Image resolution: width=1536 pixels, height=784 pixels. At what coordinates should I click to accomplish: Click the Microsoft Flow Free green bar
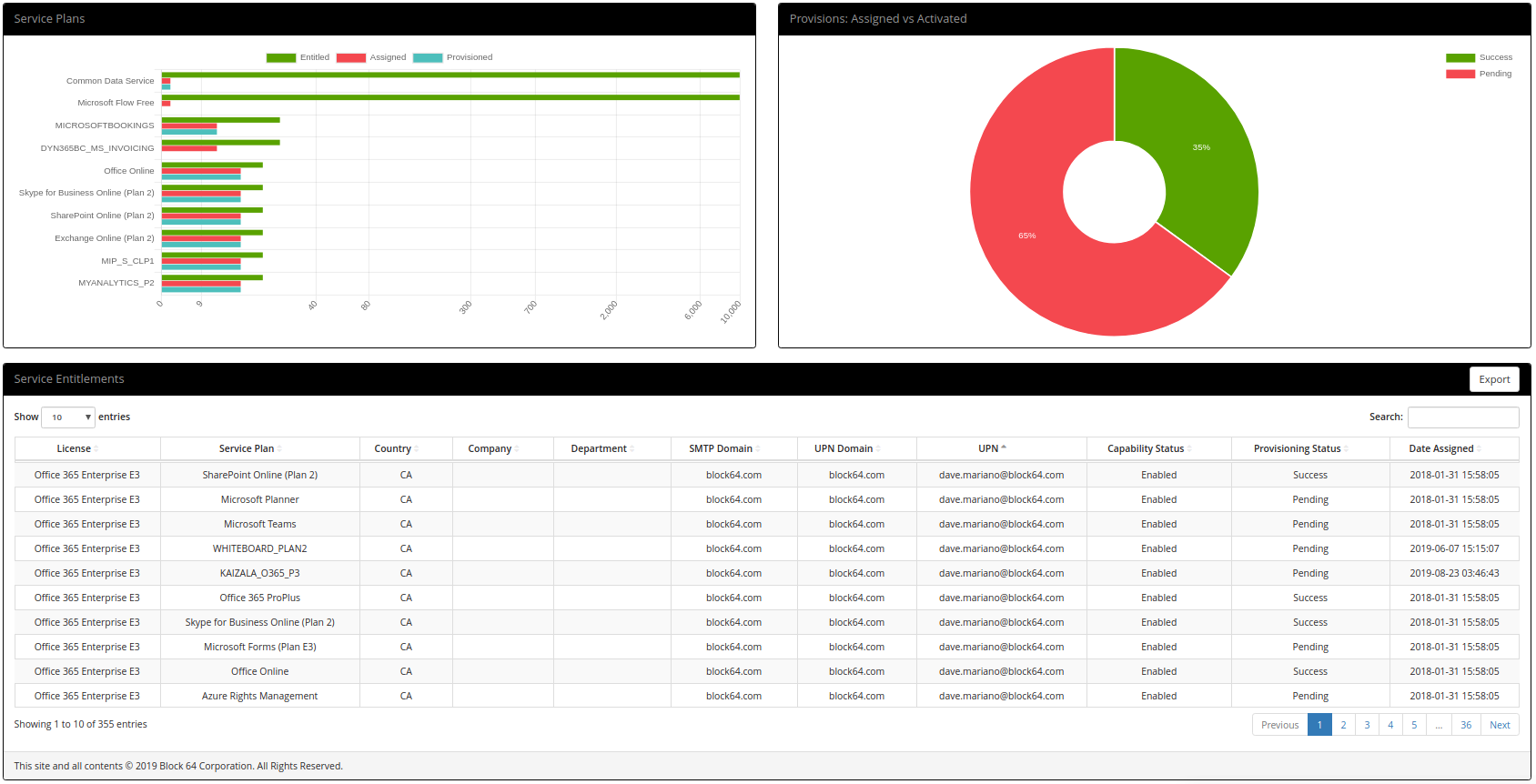[450, 97]
